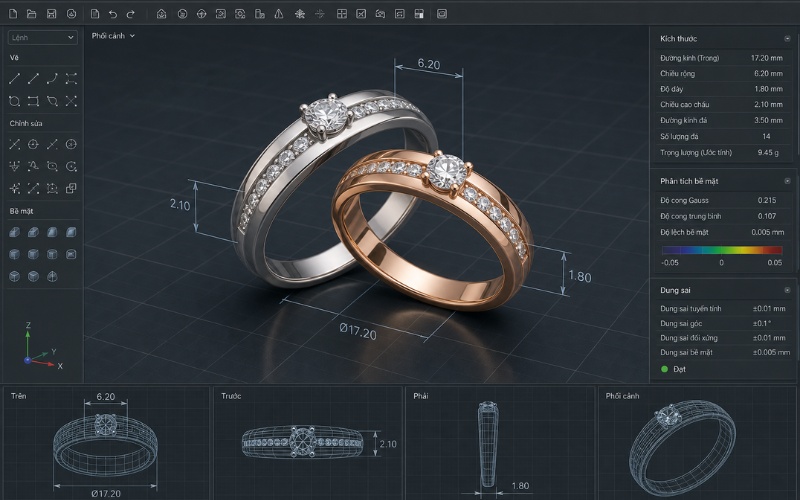Select the circle drawing tool under Vẽ
Image resolution: width=800 pixels, height=500 pixels.
point(14,101)
